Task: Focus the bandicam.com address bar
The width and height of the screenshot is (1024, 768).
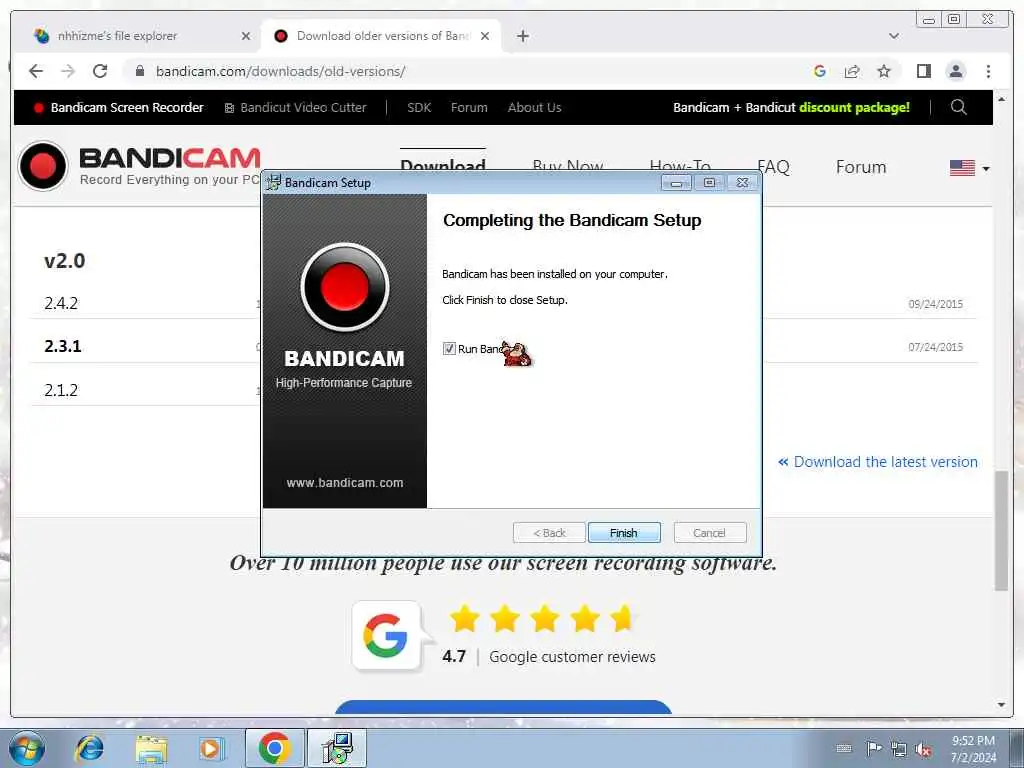Action: [457, 71]
